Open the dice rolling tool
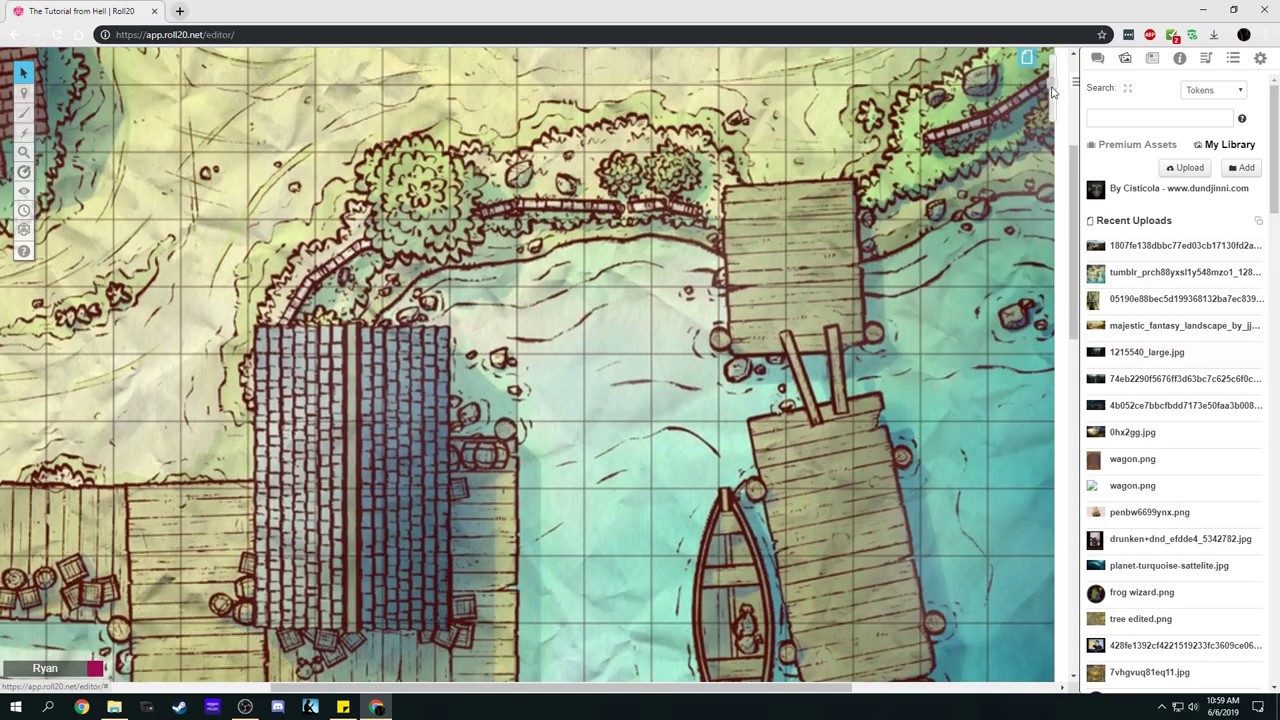This screenshot has height=720, width=1280. tap(23, 230)
